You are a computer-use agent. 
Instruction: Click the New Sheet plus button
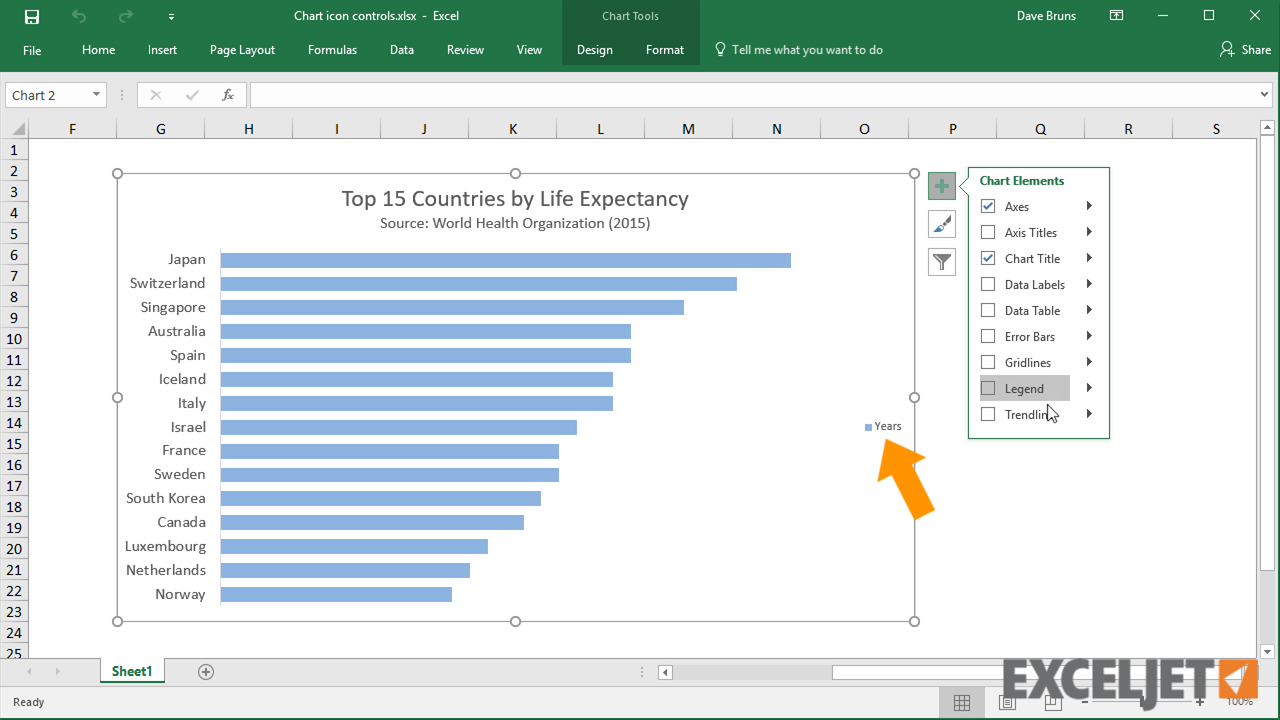tap(206, 671)
